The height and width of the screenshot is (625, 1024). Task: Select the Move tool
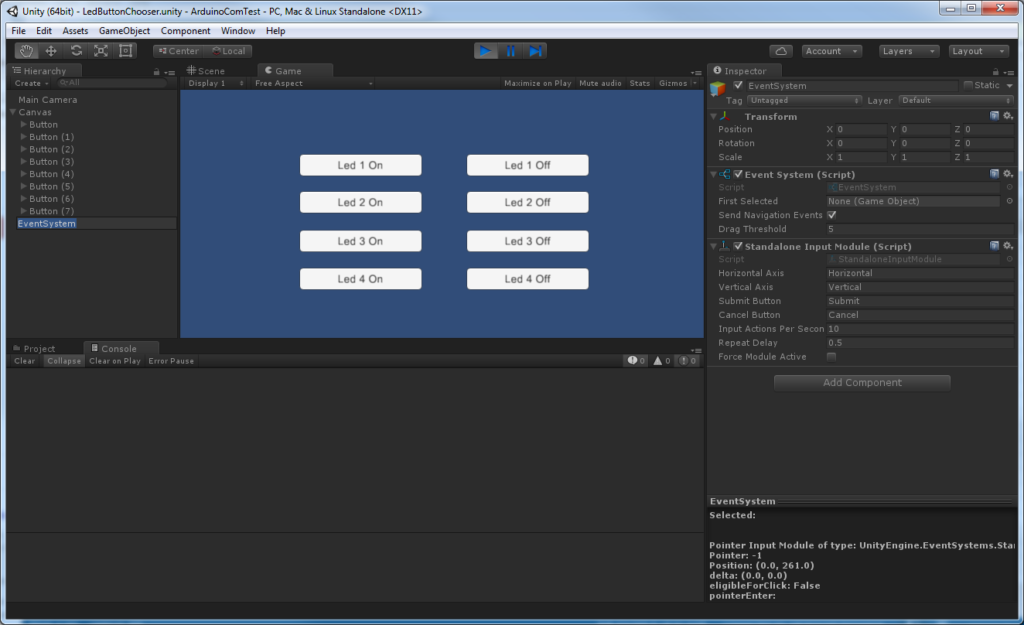(x=51, y=51)
